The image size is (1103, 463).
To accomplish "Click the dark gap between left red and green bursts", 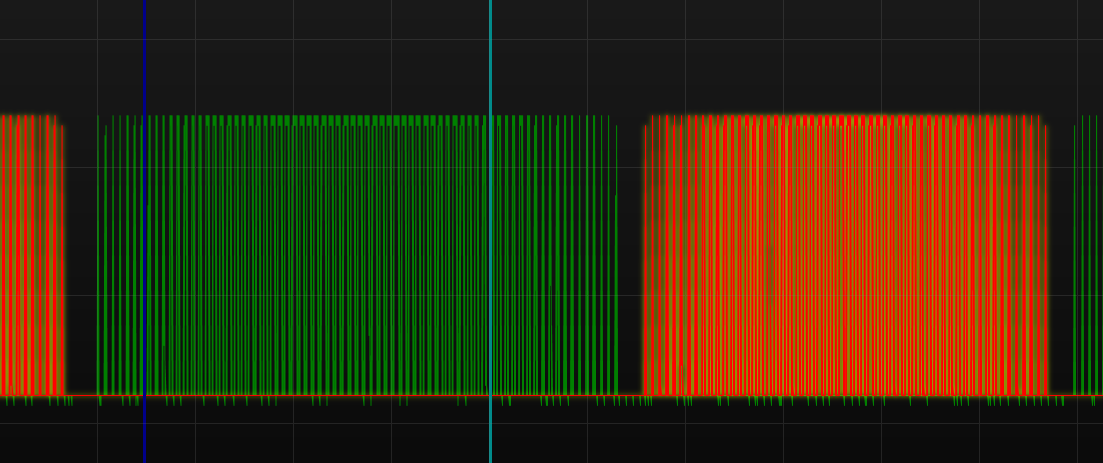I will coord(81,255).
